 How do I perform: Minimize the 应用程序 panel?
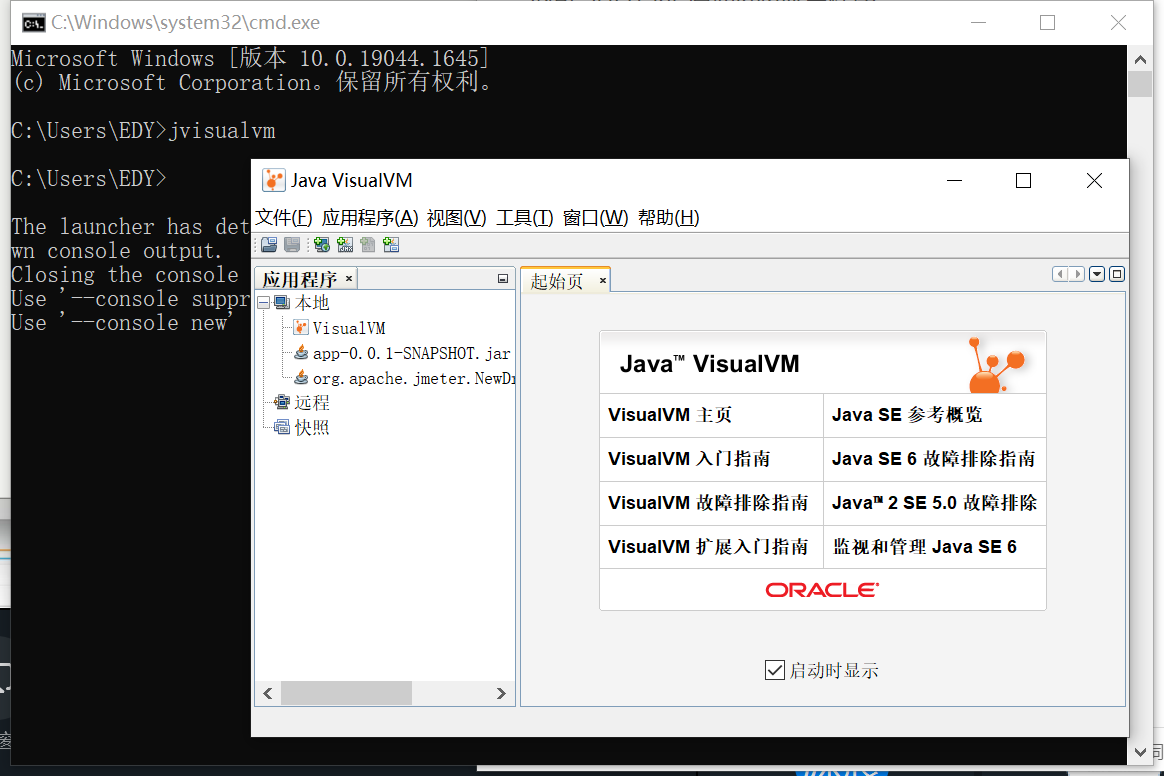coord(503,278)
